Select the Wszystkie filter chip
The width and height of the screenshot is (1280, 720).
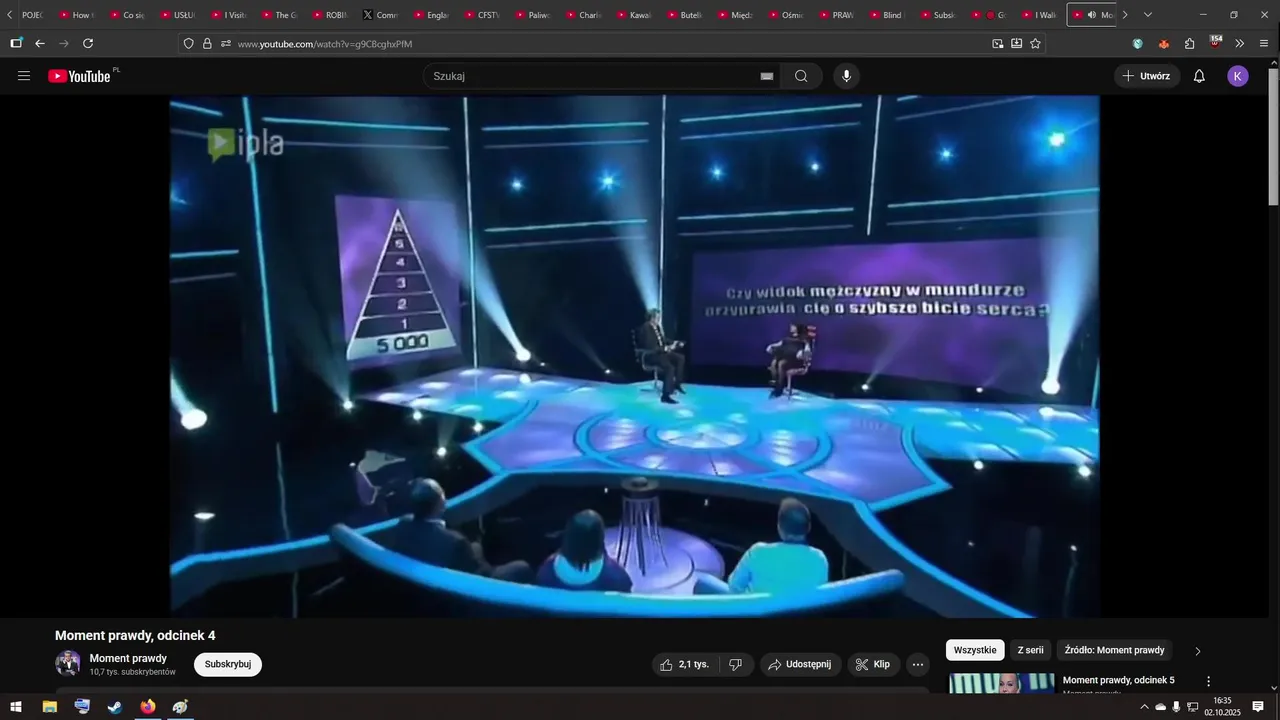pos(975,650)
